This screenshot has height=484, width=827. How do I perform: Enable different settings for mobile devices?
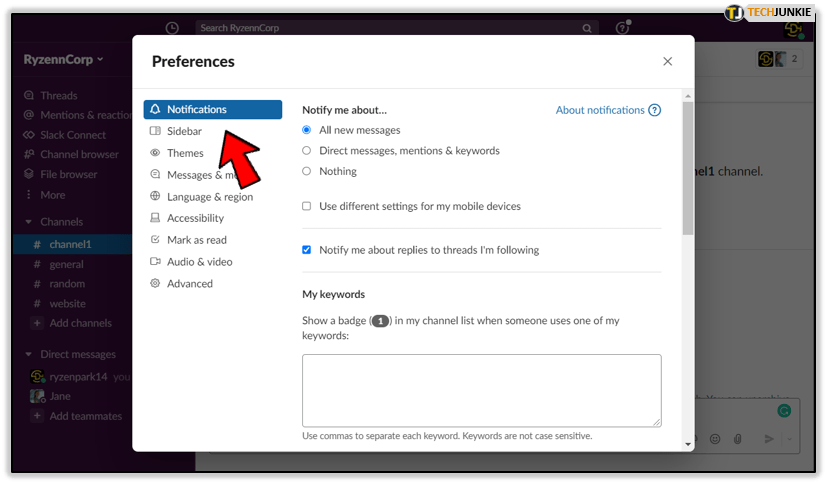click(307, 206)
